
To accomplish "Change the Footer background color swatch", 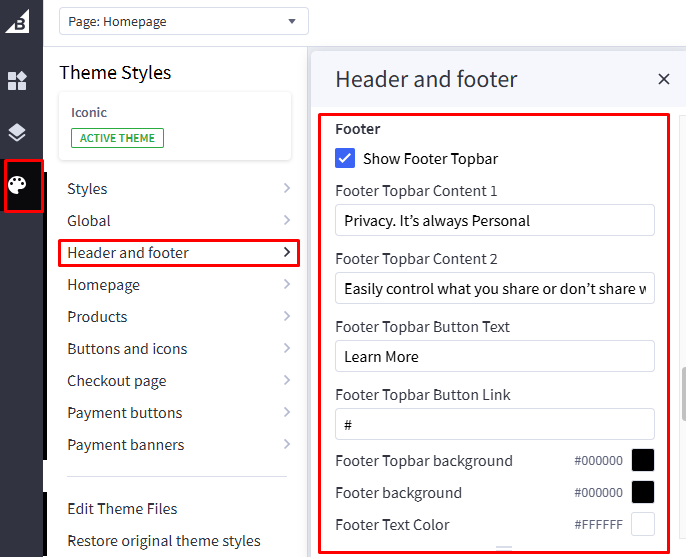I will 642,493.
